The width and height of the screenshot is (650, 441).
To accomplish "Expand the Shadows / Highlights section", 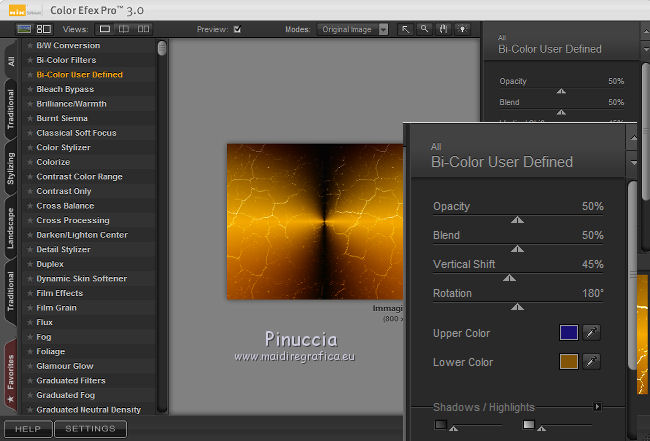I will [598, 407].
